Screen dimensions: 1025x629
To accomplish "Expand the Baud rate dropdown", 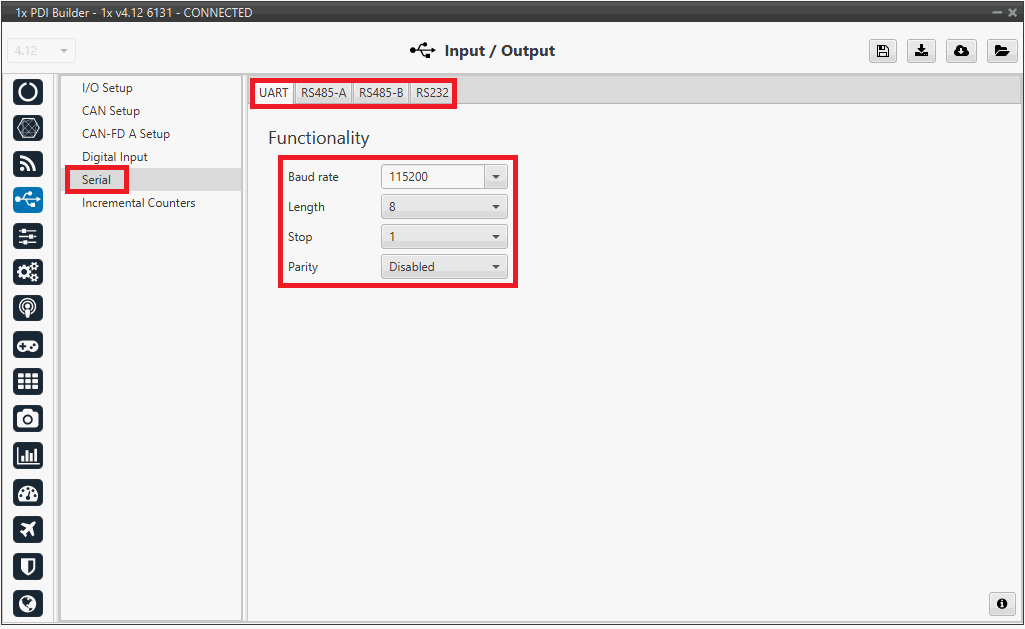I will coord(495,177).
